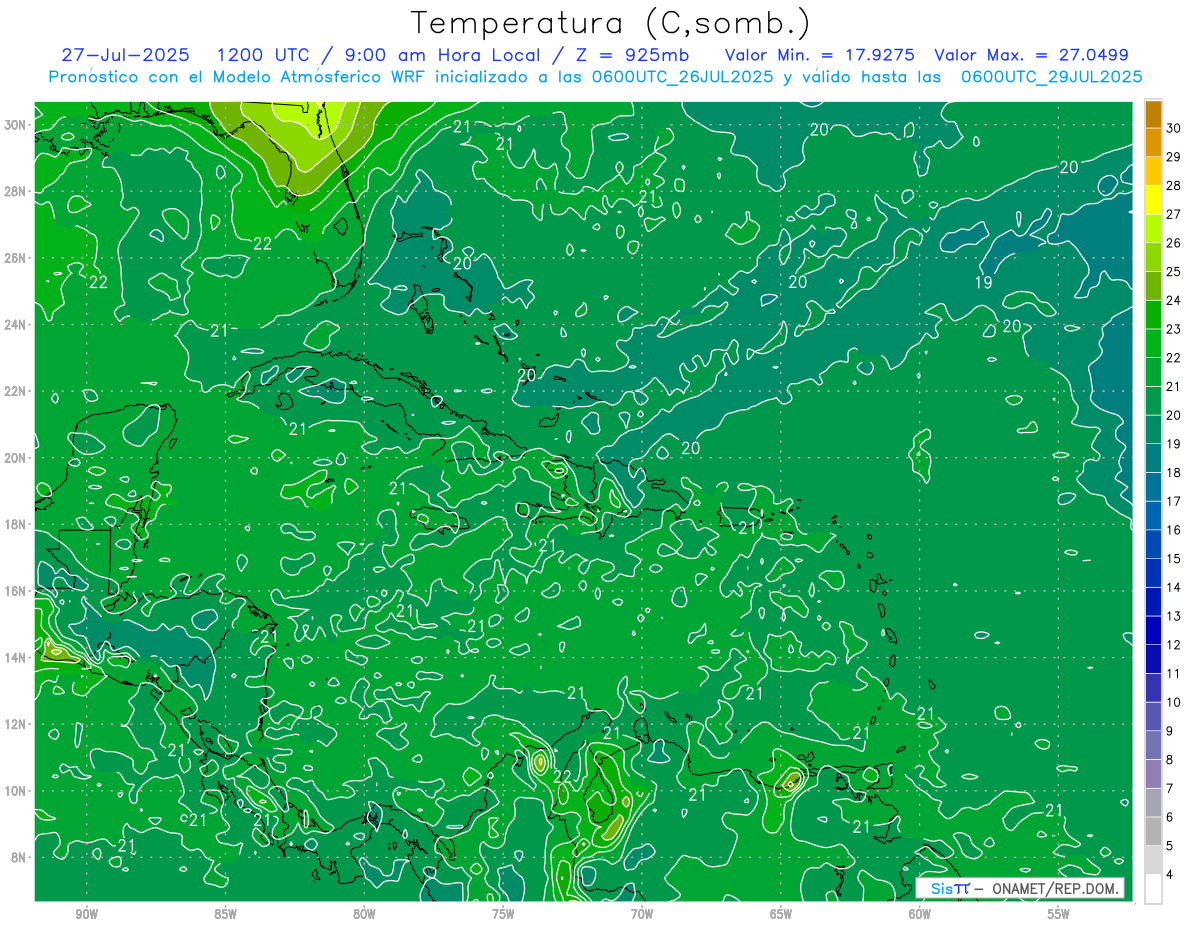
Task: Click the title "Temperatura (C,somb.)"
Action: pyautogui.click(x=611, y=23)
